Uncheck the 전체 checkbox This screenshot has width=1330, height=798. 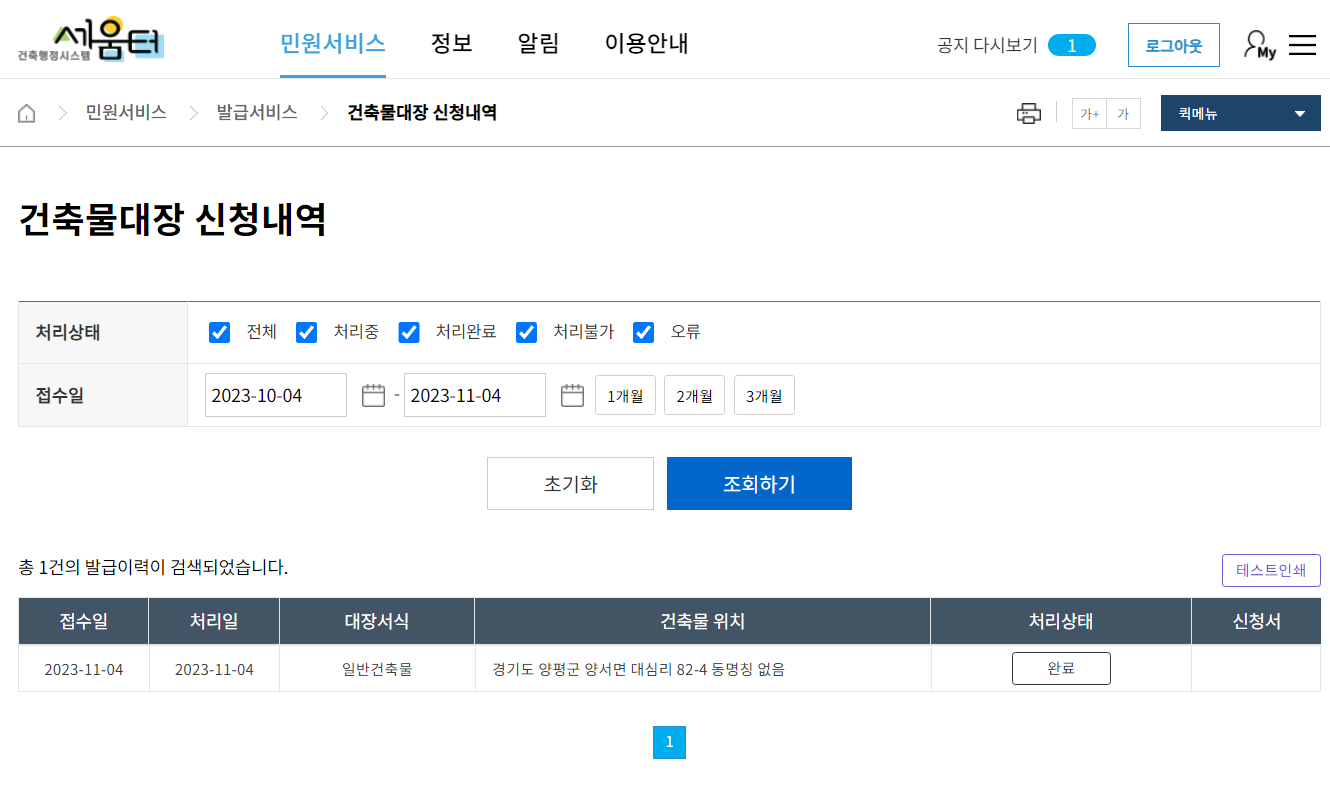(x=219, y=332)
